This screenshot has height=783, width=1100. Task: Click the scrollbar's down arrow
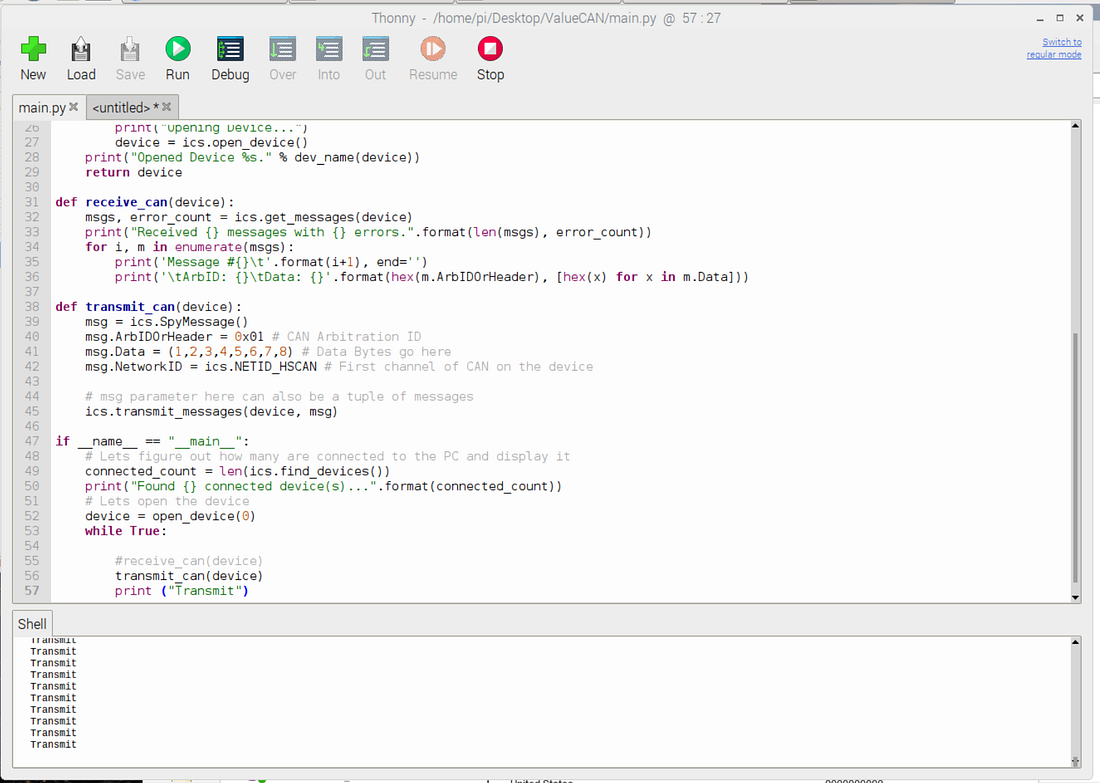point(1076,598)
